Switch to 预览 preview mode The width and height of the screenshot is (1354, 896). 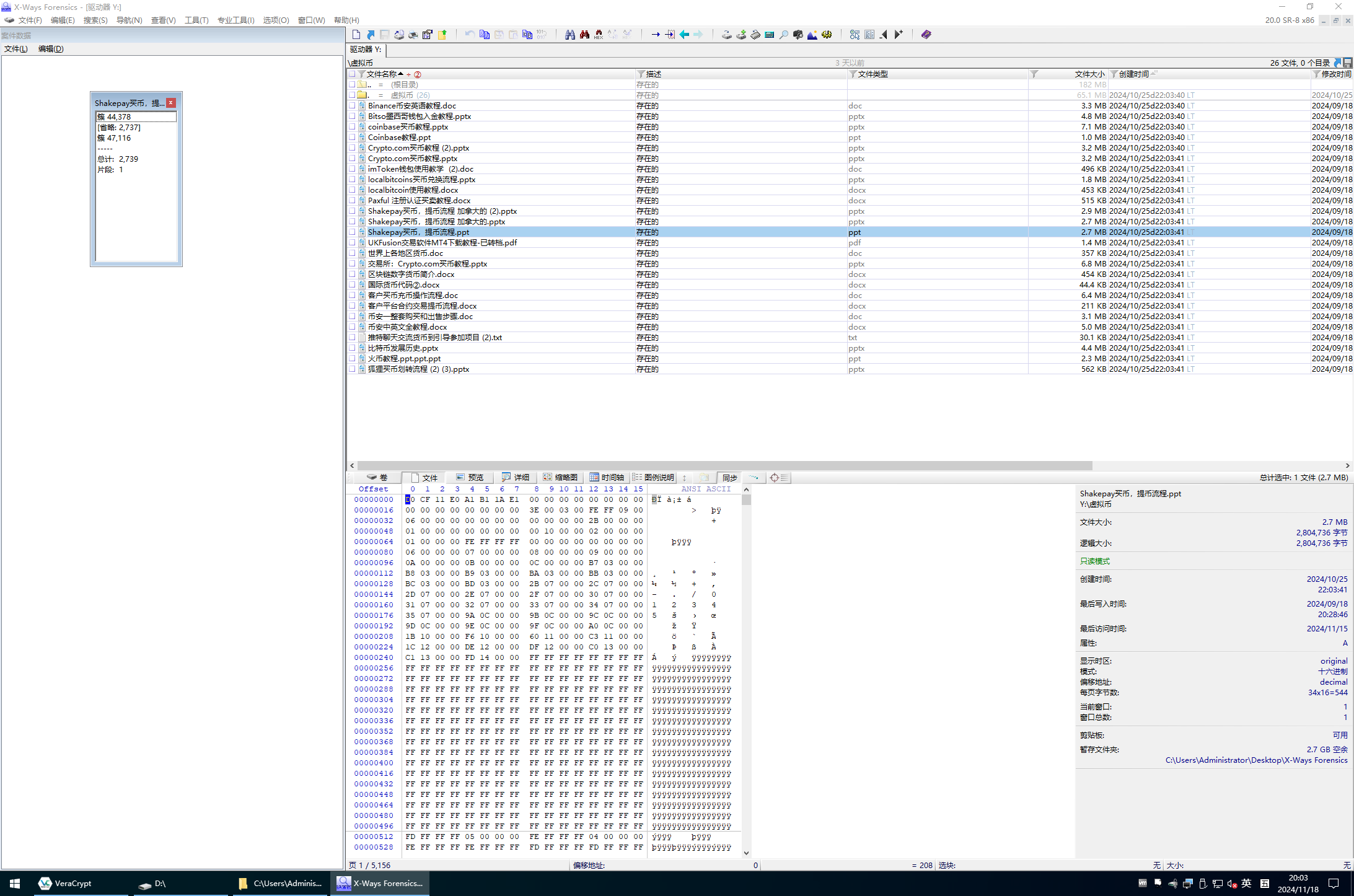point(470,478)
